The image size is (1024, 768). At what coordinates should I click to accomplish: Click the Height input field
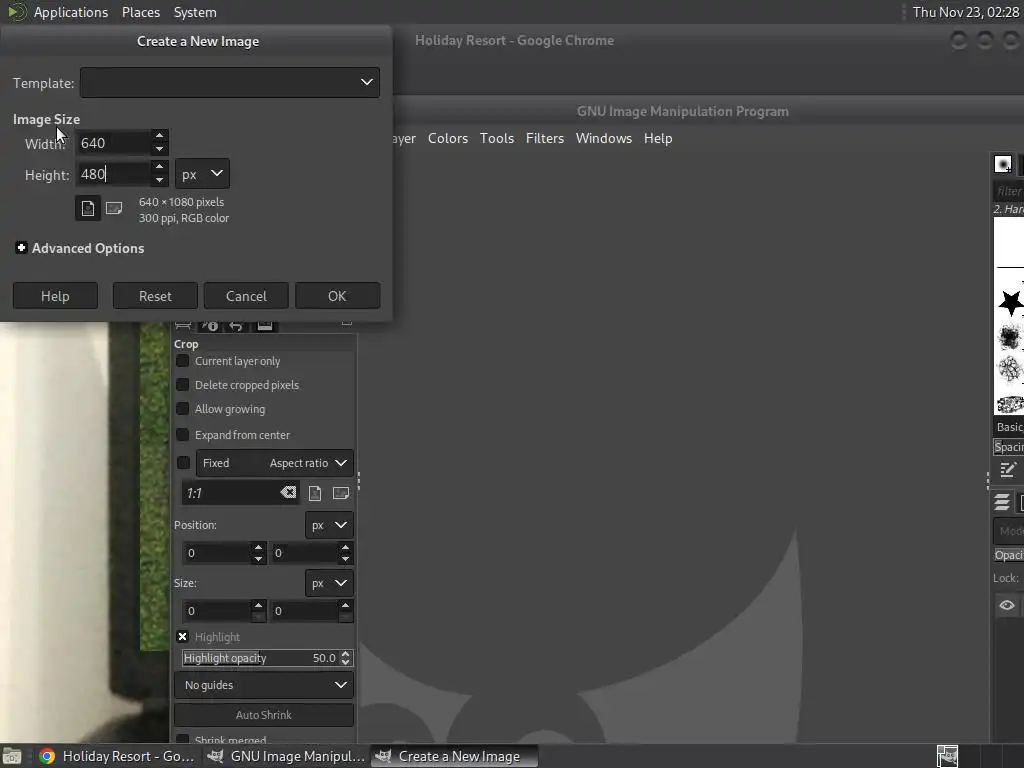click(x=113, y=174)
